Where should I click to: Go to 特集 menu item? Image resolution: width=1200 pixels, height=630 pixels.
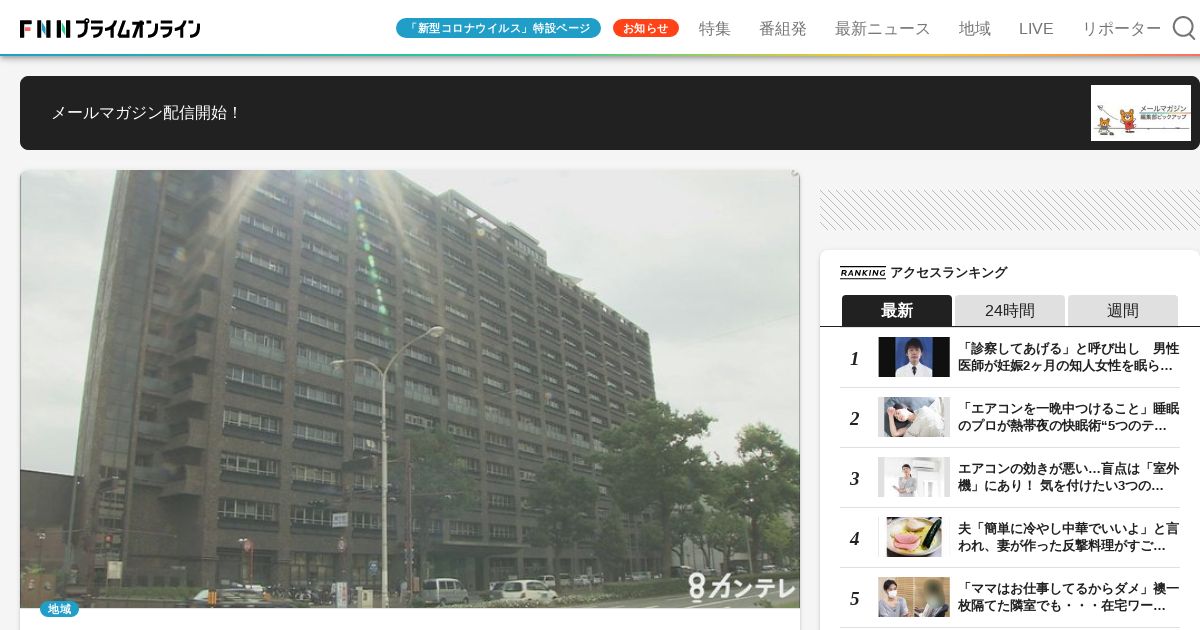click(715, 29)
